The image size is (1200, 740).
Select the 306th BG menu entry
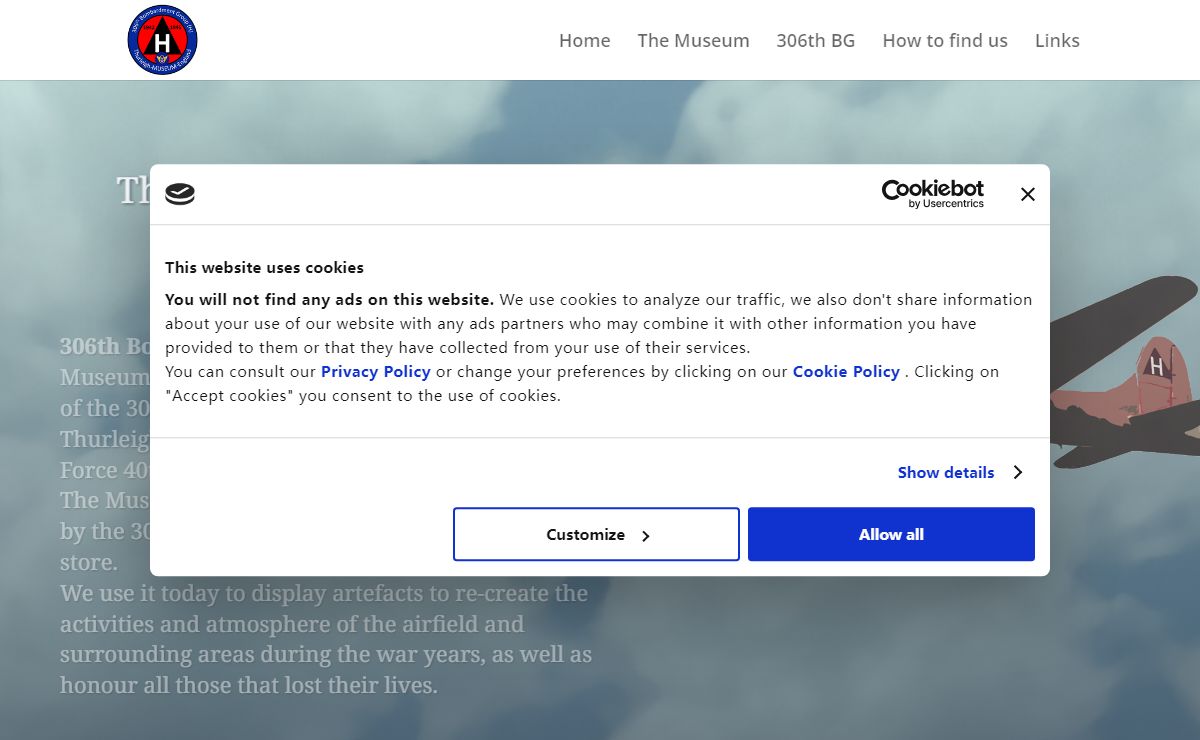[x=815, y=41]
